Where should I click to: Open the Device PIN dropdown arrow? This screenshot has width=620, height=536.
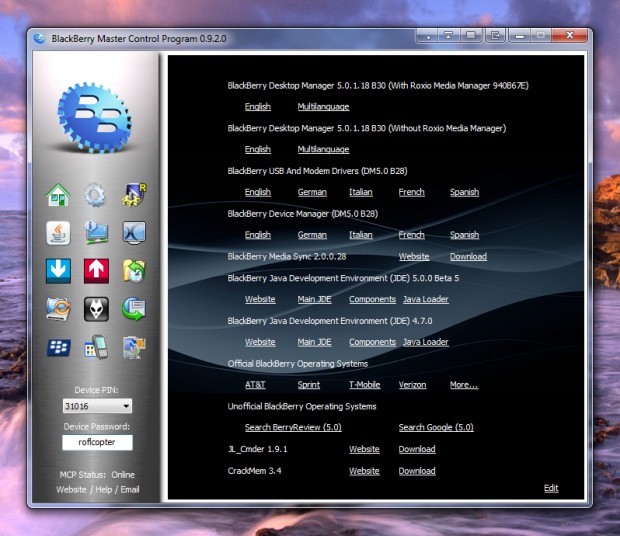(126, 406)
